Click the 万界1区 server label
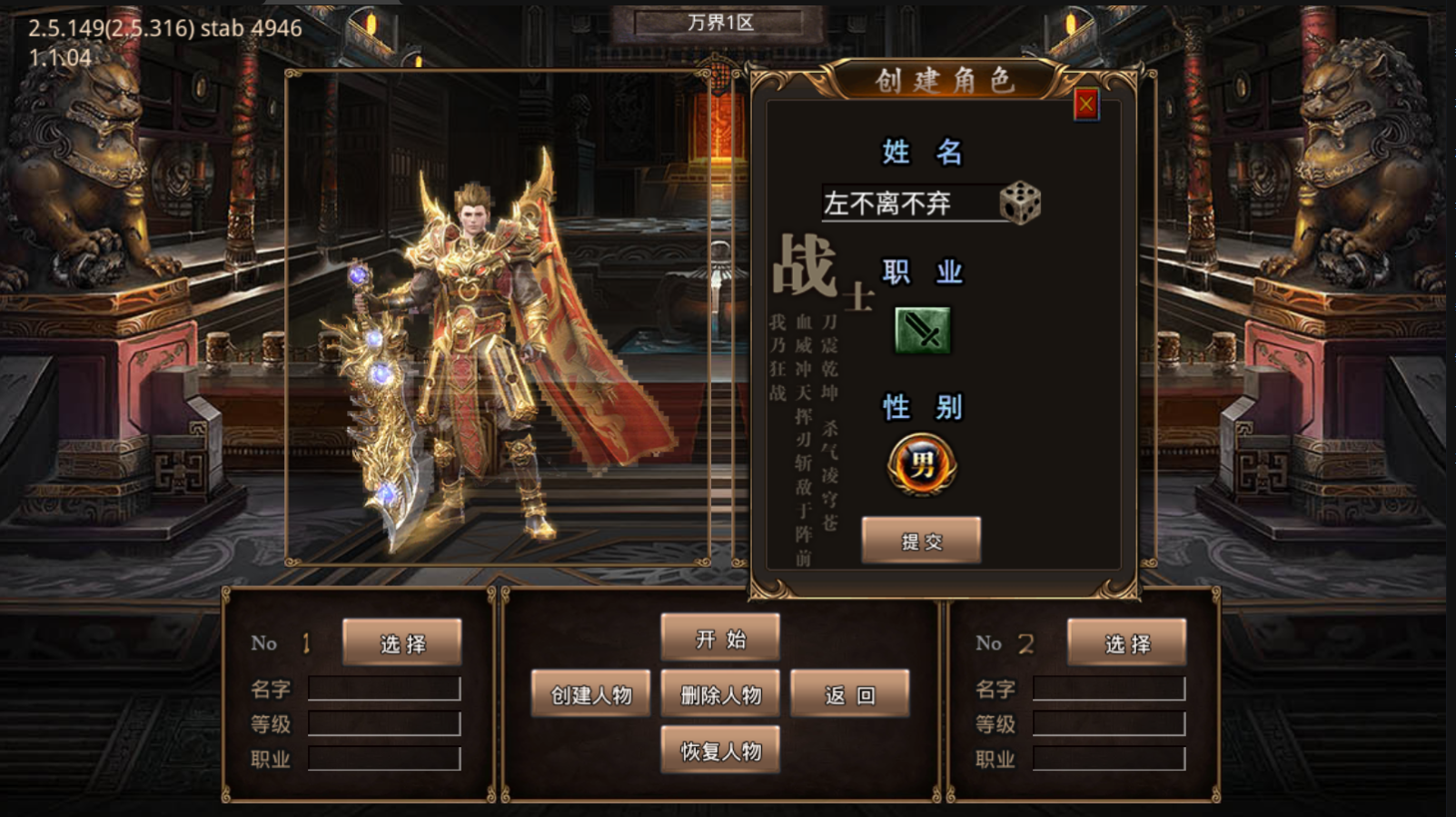 (x=719, y=23)
